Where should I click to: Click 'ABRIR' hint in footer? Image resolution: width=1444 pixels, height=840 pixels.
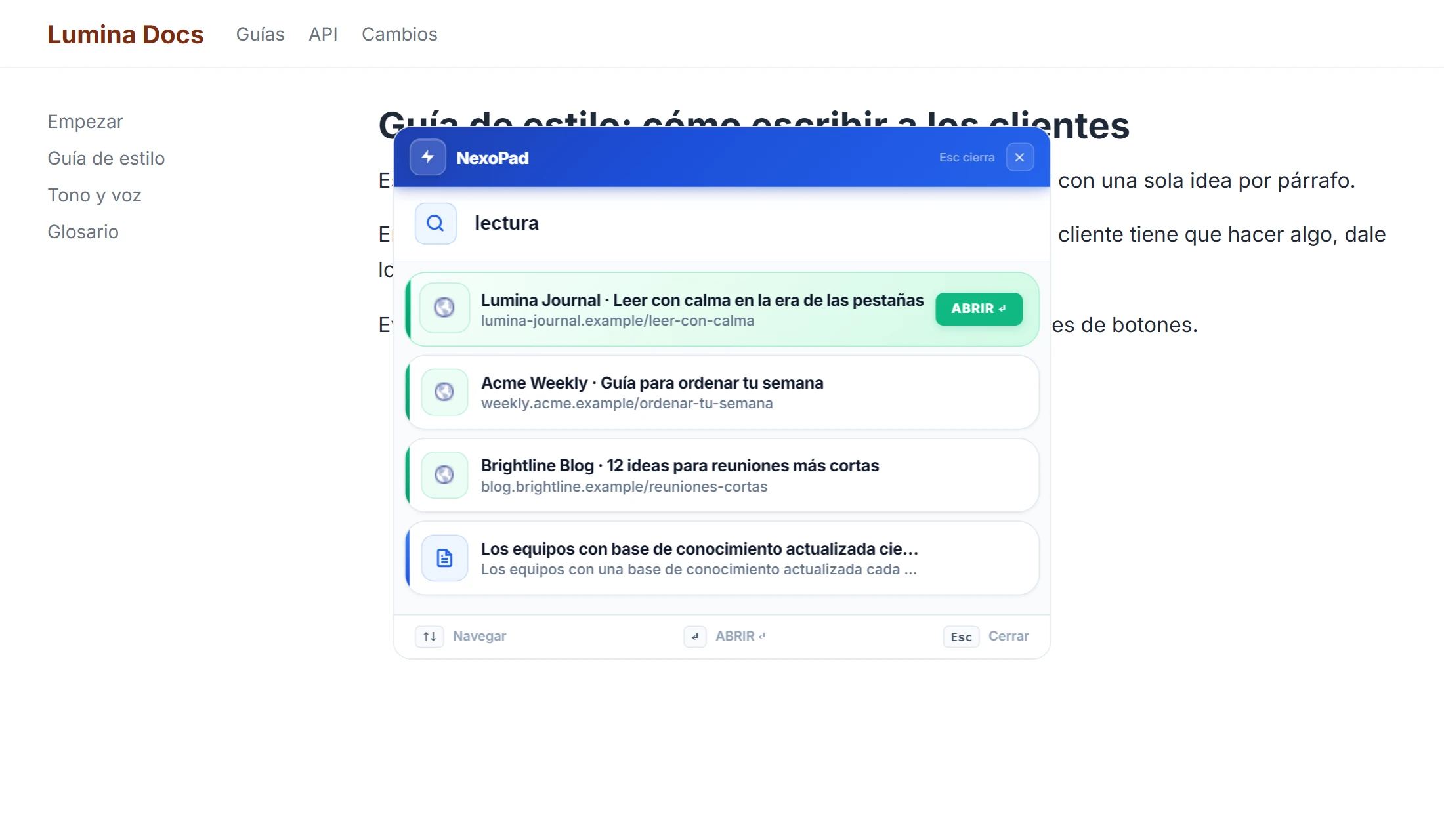pyautogui.click(x=740, y=636)
